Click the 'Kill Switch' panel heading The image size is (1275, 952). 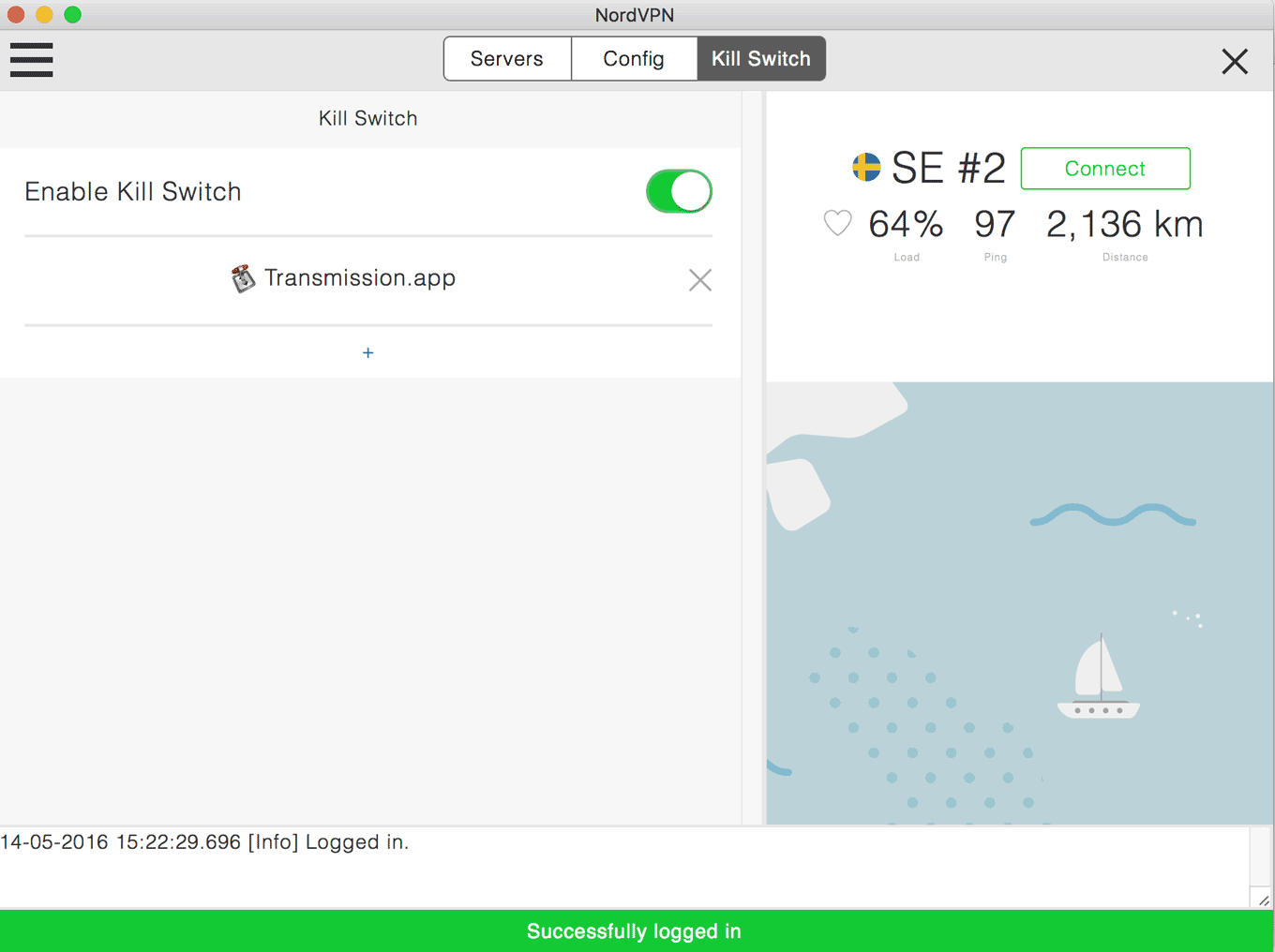tap(367, 118)
